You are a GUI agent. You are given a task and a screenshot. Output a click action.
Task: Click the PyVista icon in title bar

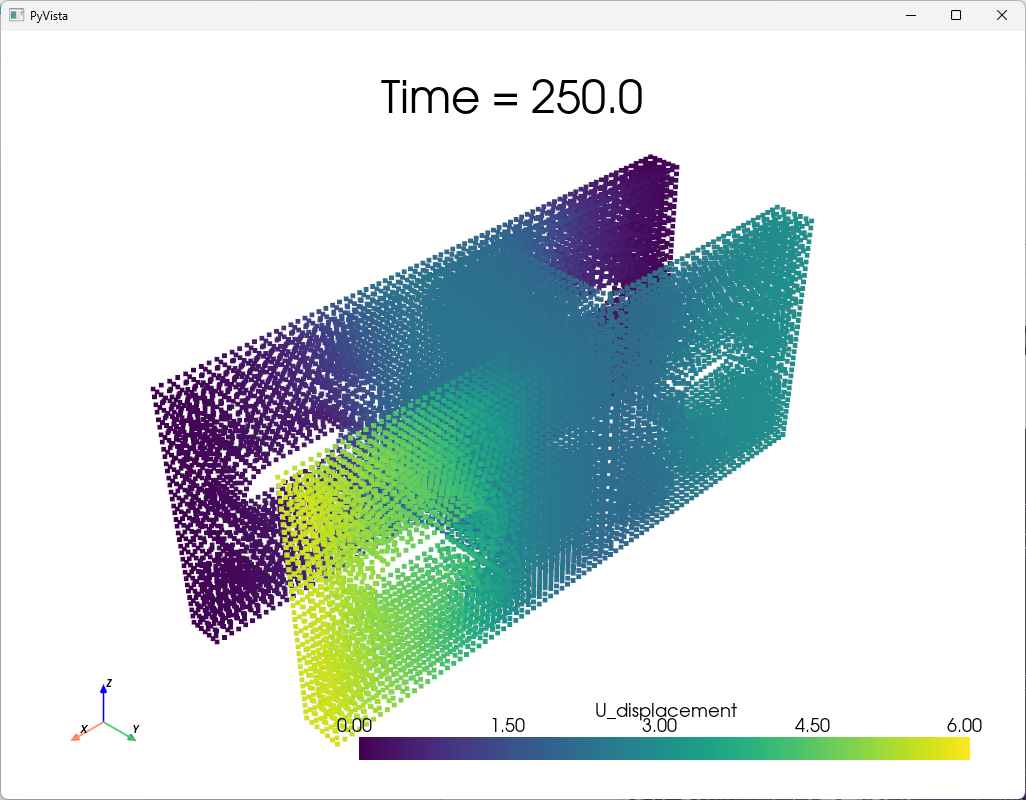pyautogui.click(x=16, y=15)
